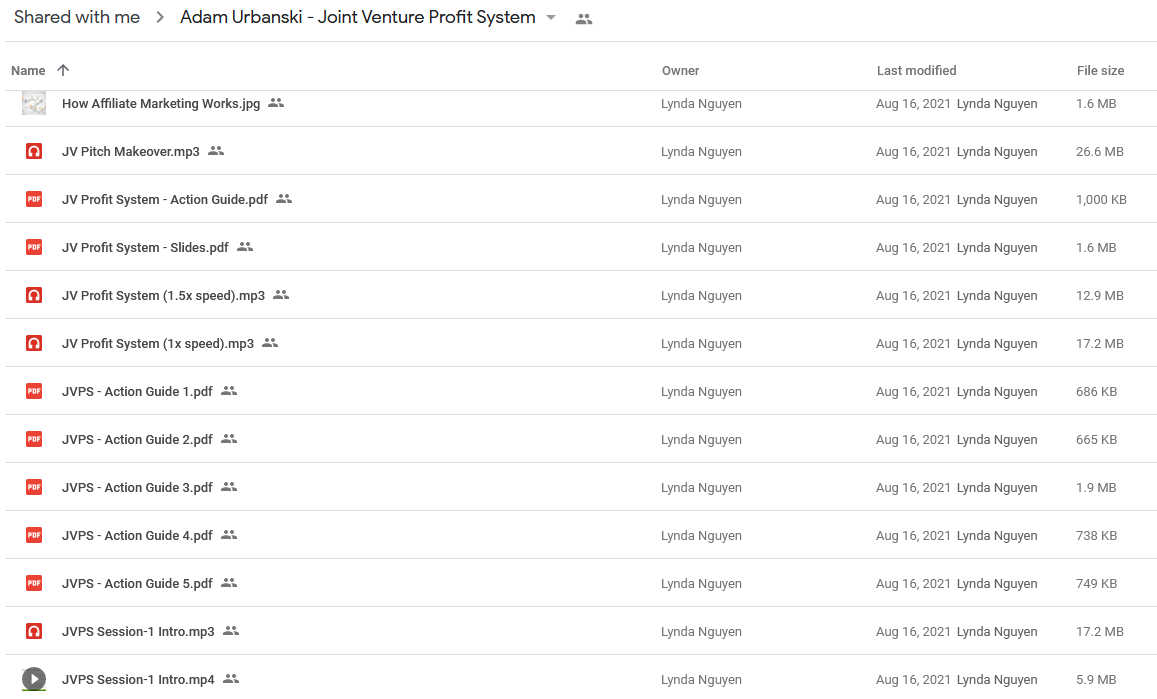Click shared icon beside JVPS Session-1 Intro.mp3
The image size is (1157, 699).
231,630
